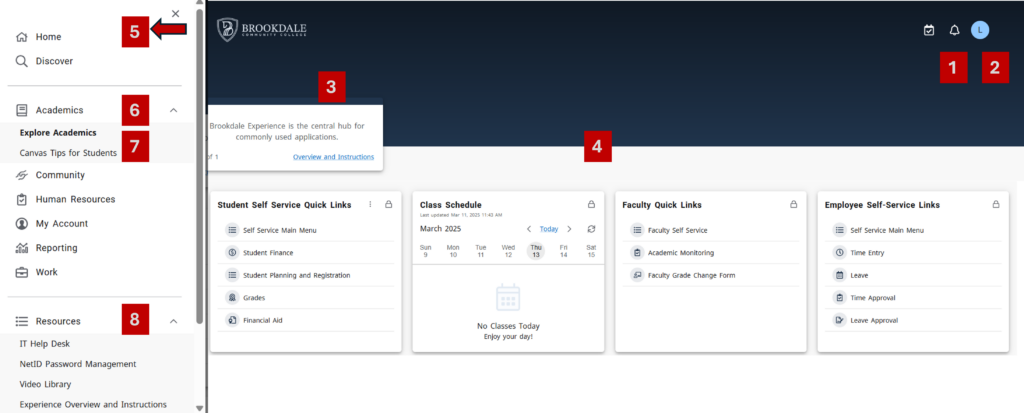The image size is (1024, 413).
Task: Open IT Help Desk resource
Action: pos(44,344)
